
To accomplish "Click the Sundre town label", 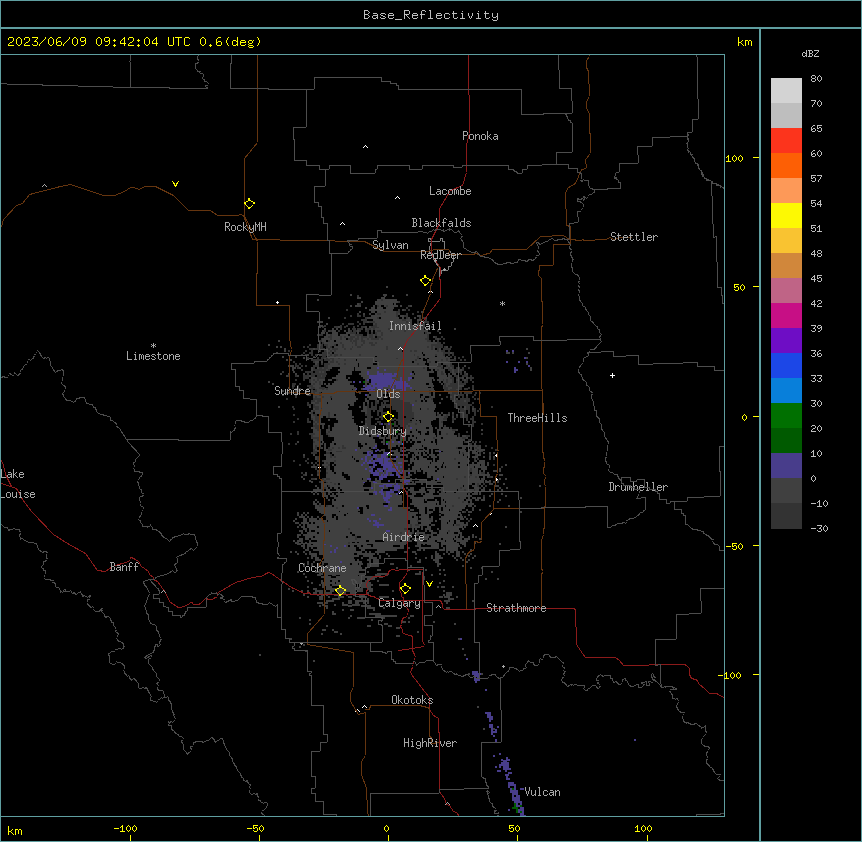I will pyautogui.click(x=292, y=391).
